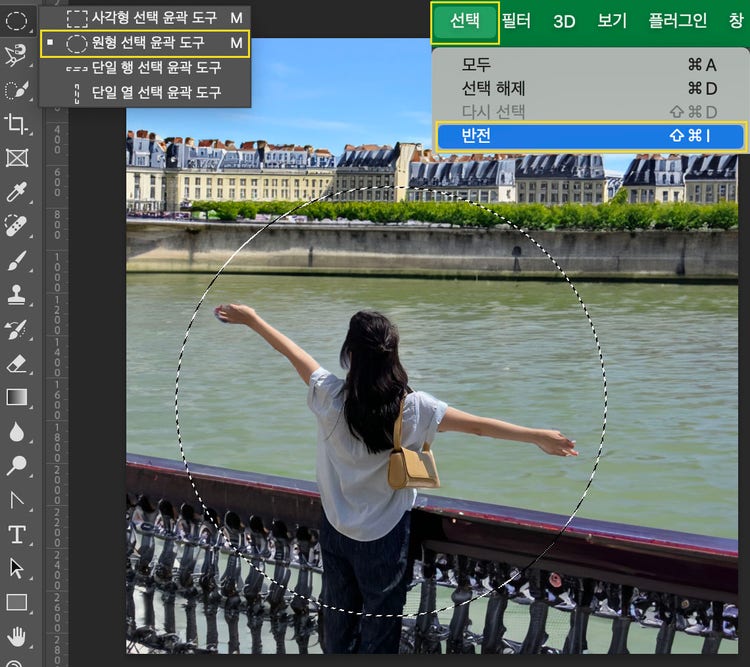Select the Eraser tool
The image size is (750, 667).
[16, 364]
